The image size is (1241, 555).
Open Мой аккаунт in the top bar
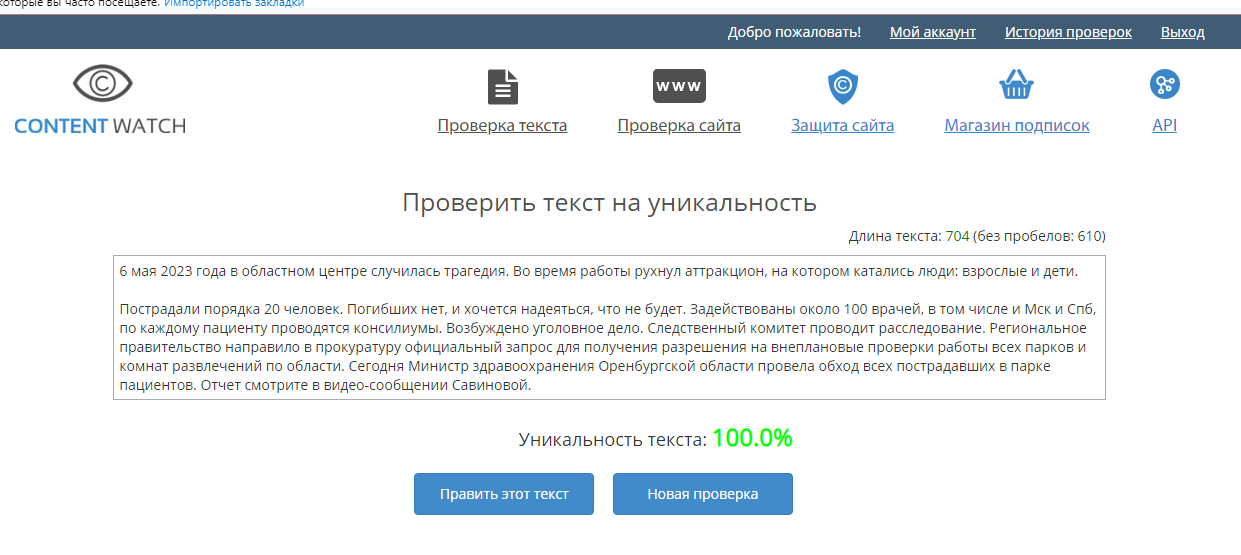tap(932, 32)
